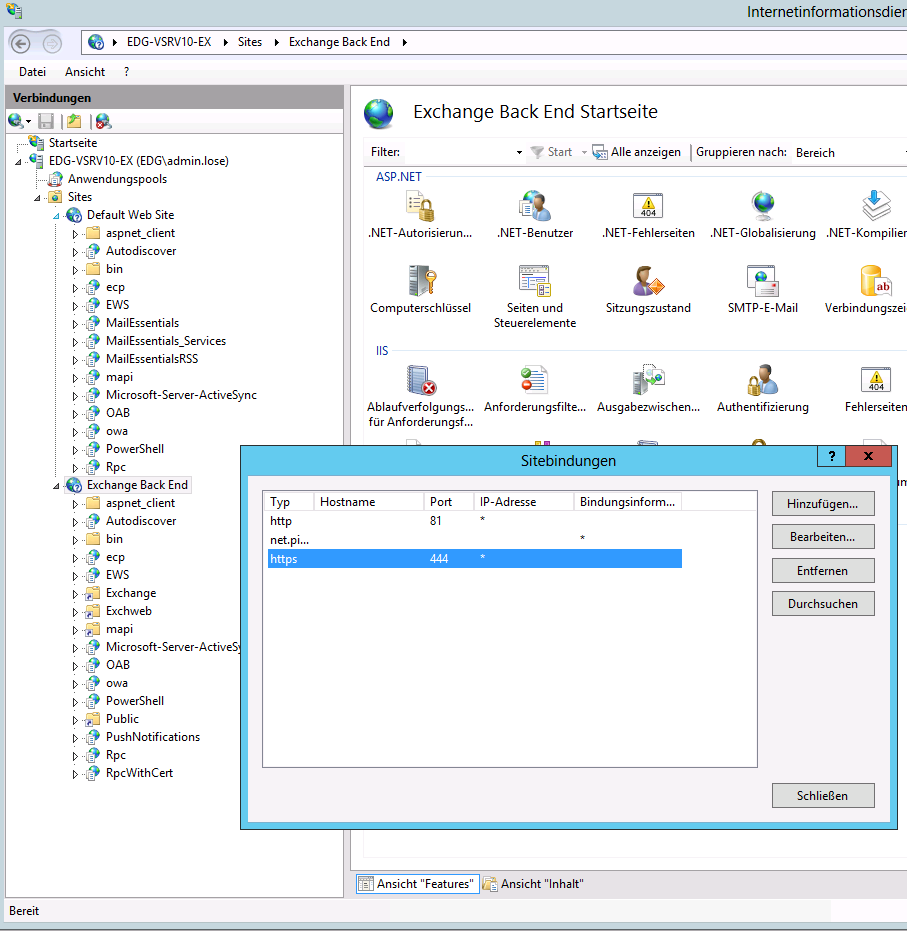Collapse the EDG-VSRV10-EX server node

(x=18, y=162)
